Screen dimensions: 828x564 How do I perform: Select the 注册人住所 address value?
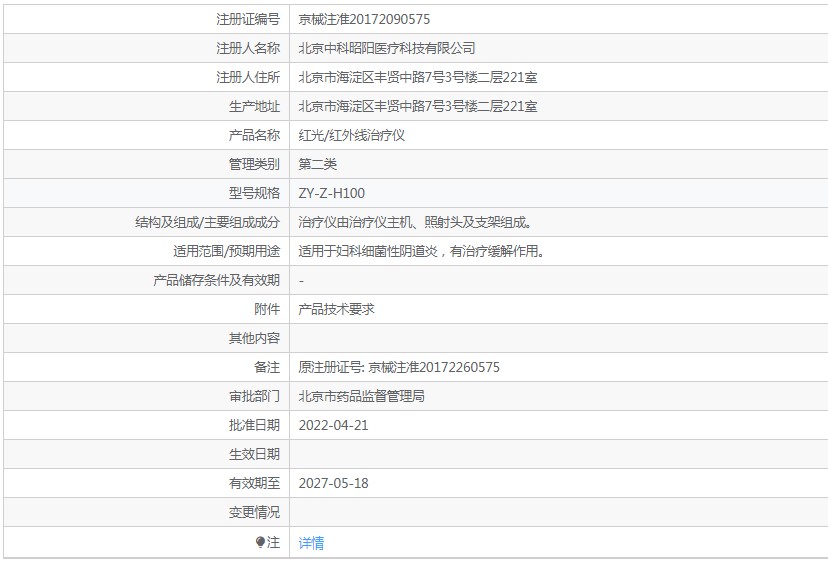pyautogui.click(x=418, y=78)
